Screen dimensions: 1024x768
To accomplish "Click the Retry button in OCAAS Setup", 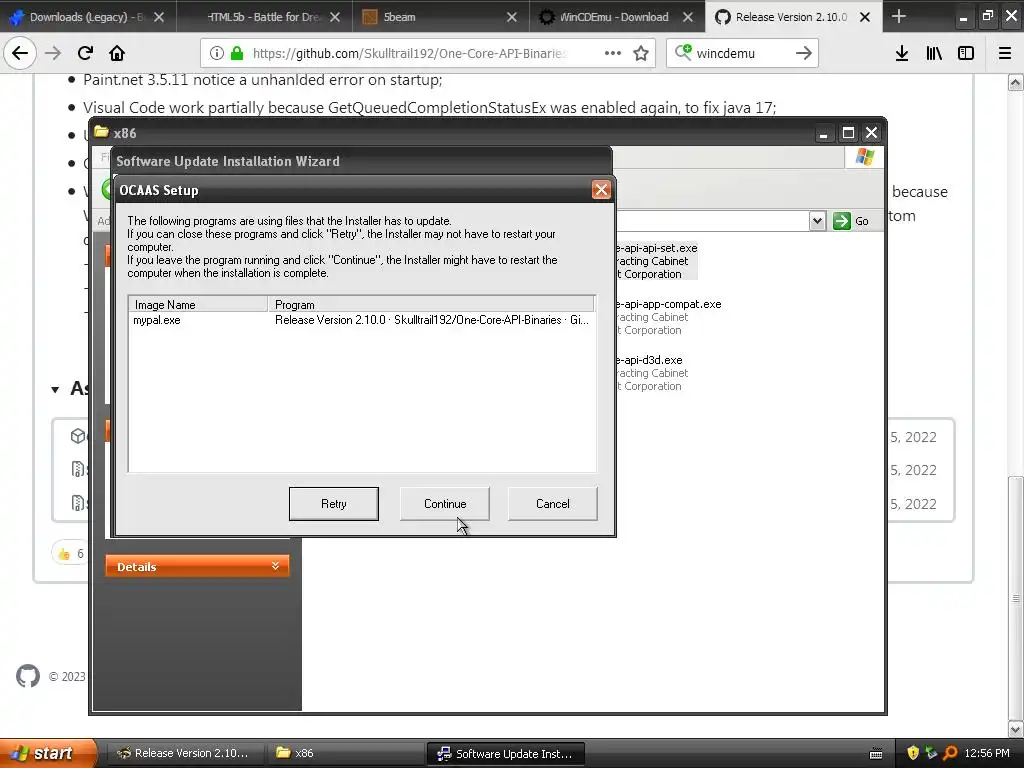I will (x=334, y=504).
